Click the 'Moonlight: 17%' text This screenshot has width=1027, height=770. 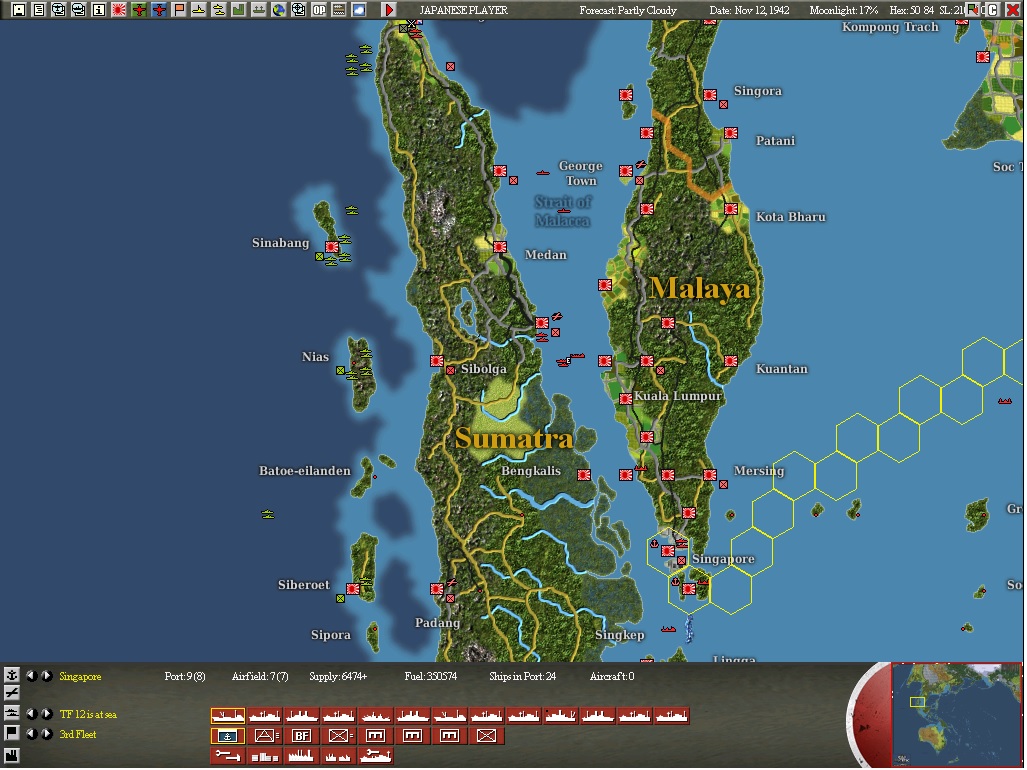[844, 10]
